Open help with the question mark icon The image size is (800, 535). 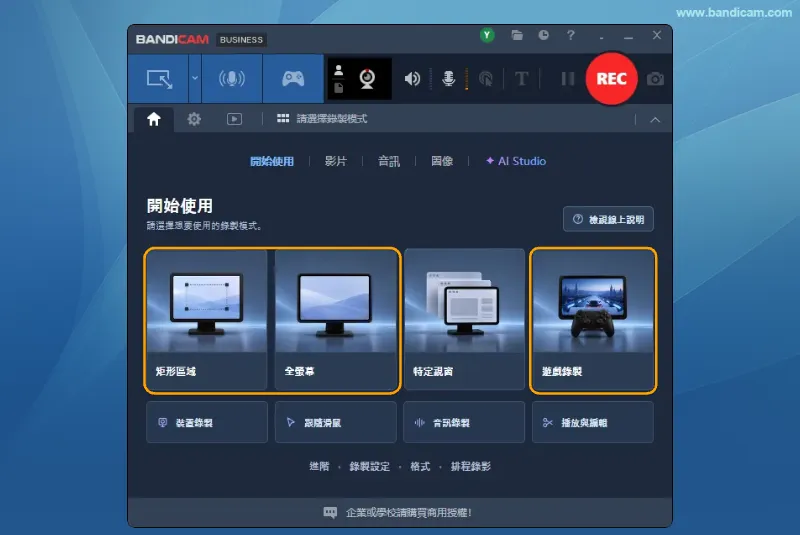[570, 35]
